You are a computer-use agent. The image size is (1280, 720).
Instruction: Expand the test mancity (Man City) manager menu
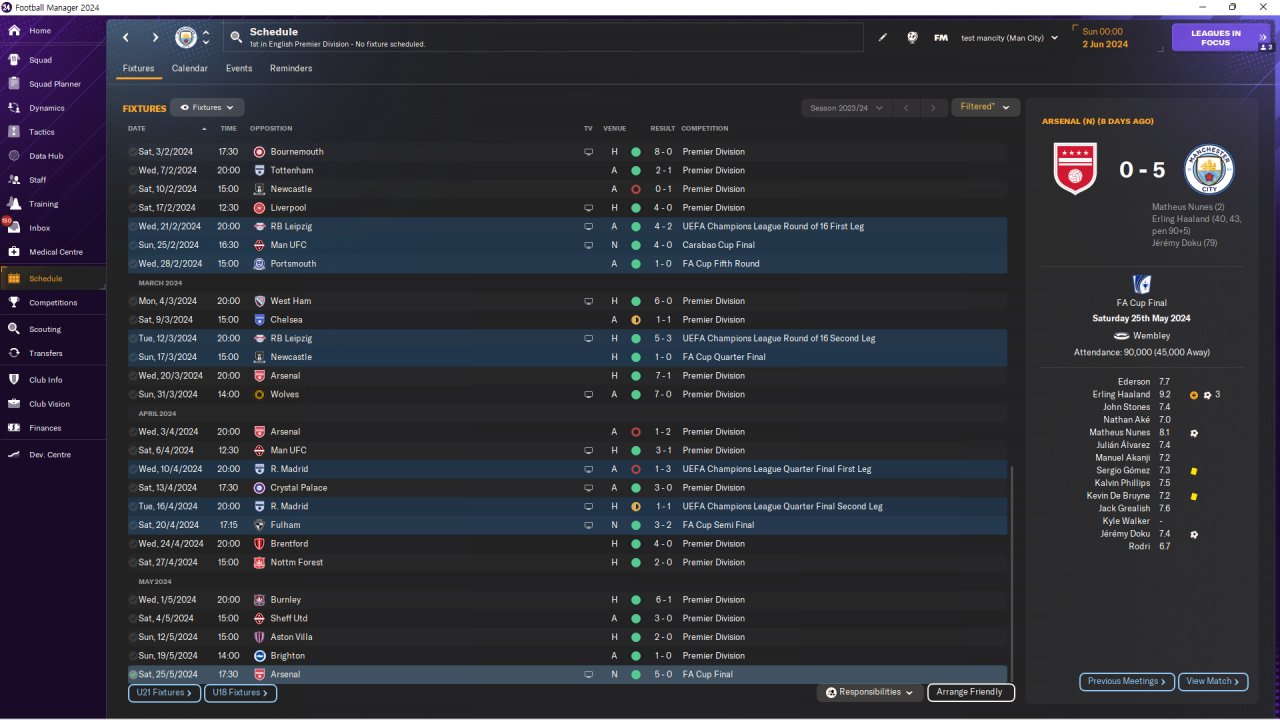(x=1009, y=38)
